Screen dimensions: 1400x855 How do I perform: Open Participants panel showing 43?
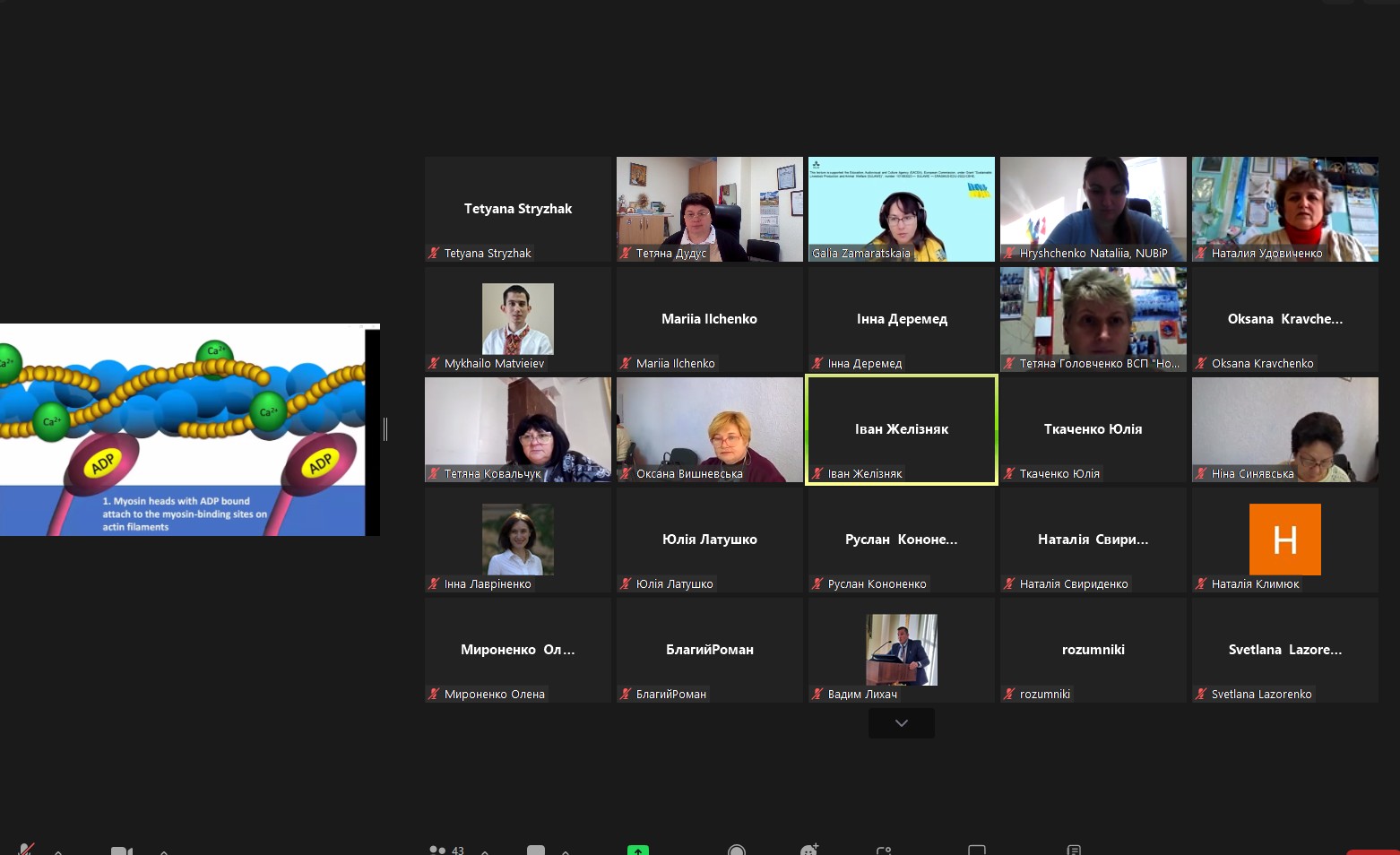point(446,850)
